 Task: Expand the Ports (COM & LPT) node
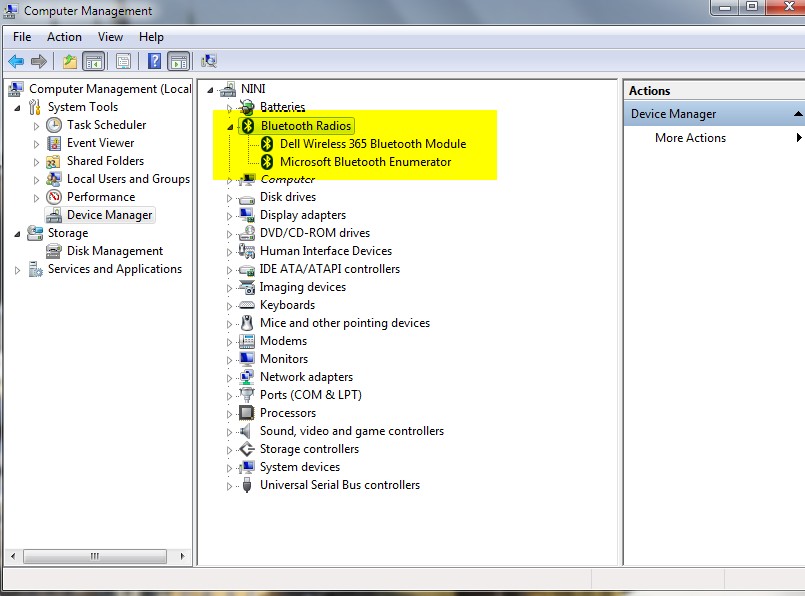[229, 396]
